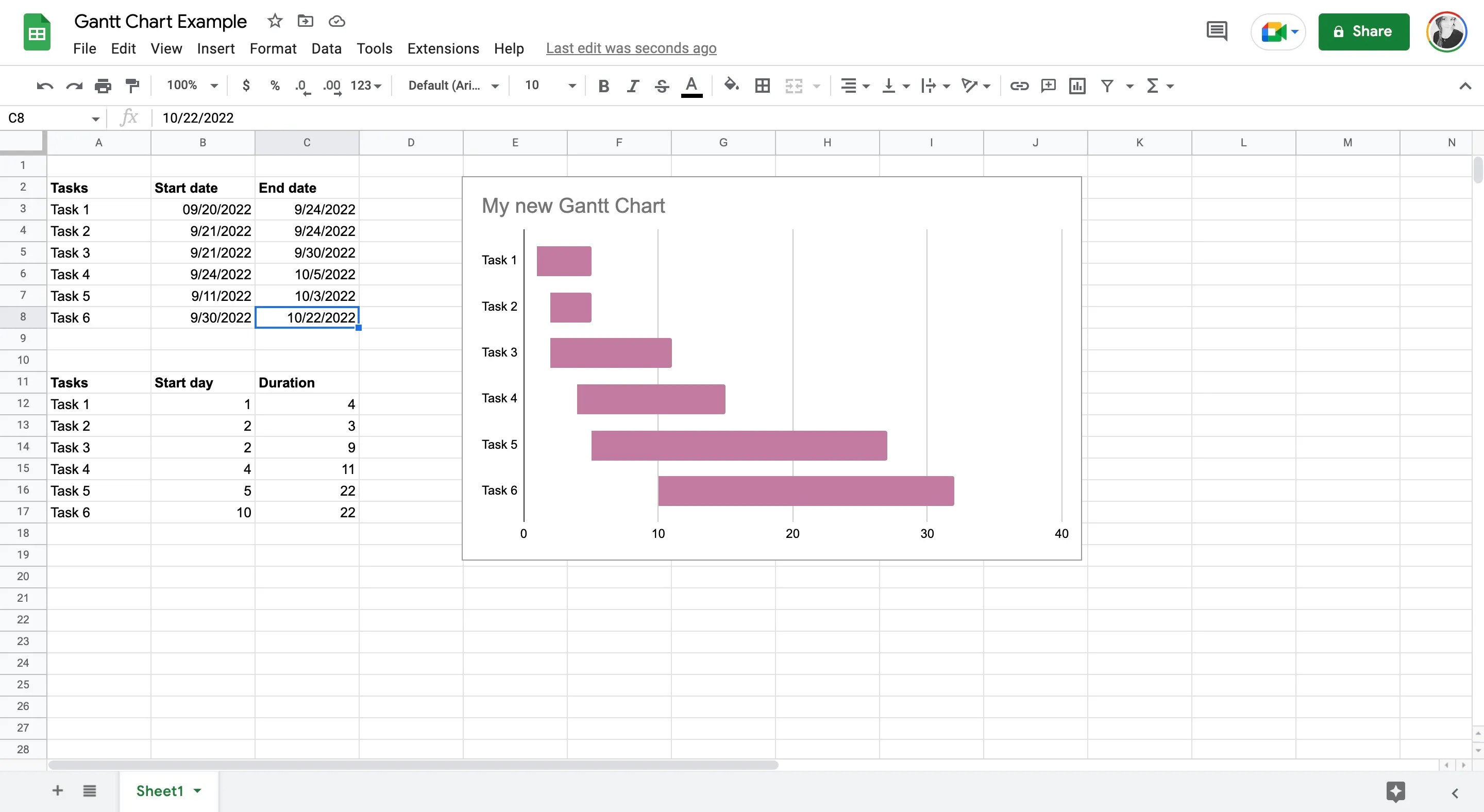Image resolution: width=1484 pixels, height=812 pixels.
Task: Apply strikethrough formatting
Action: (x=661, y=85)
